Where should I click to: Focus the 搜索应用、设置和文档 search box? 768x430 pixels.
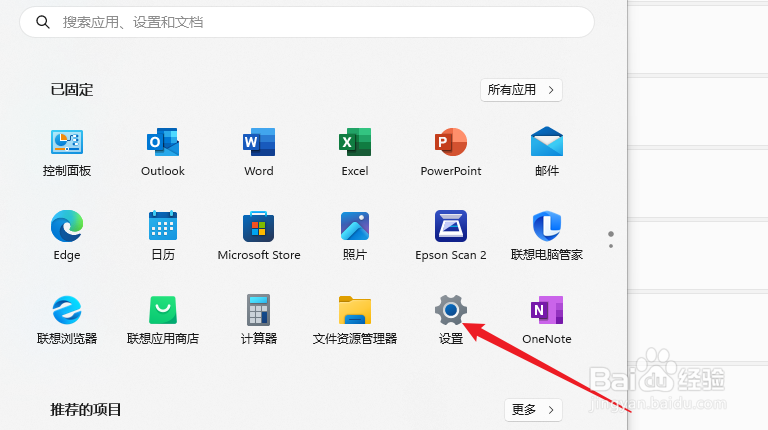pyautogui.click(x=307, y=22)
